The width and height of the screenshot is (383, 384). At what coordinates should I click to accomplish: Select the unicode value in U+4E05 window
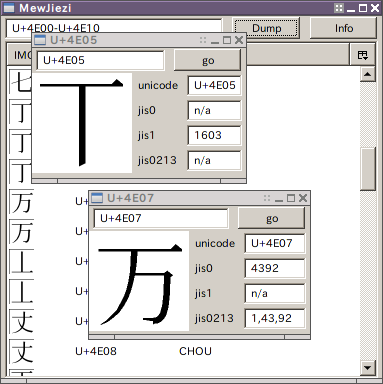[214, 85]
